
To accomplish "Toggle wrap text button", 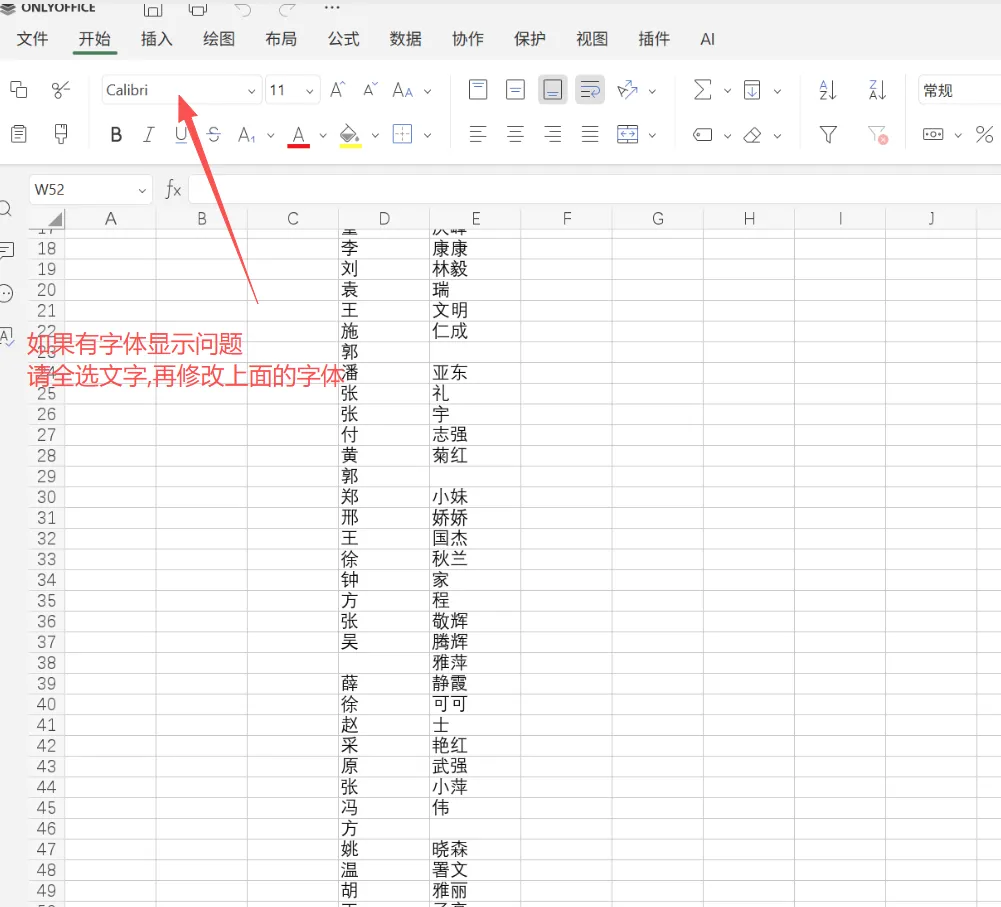I will (x=590, y=90).
